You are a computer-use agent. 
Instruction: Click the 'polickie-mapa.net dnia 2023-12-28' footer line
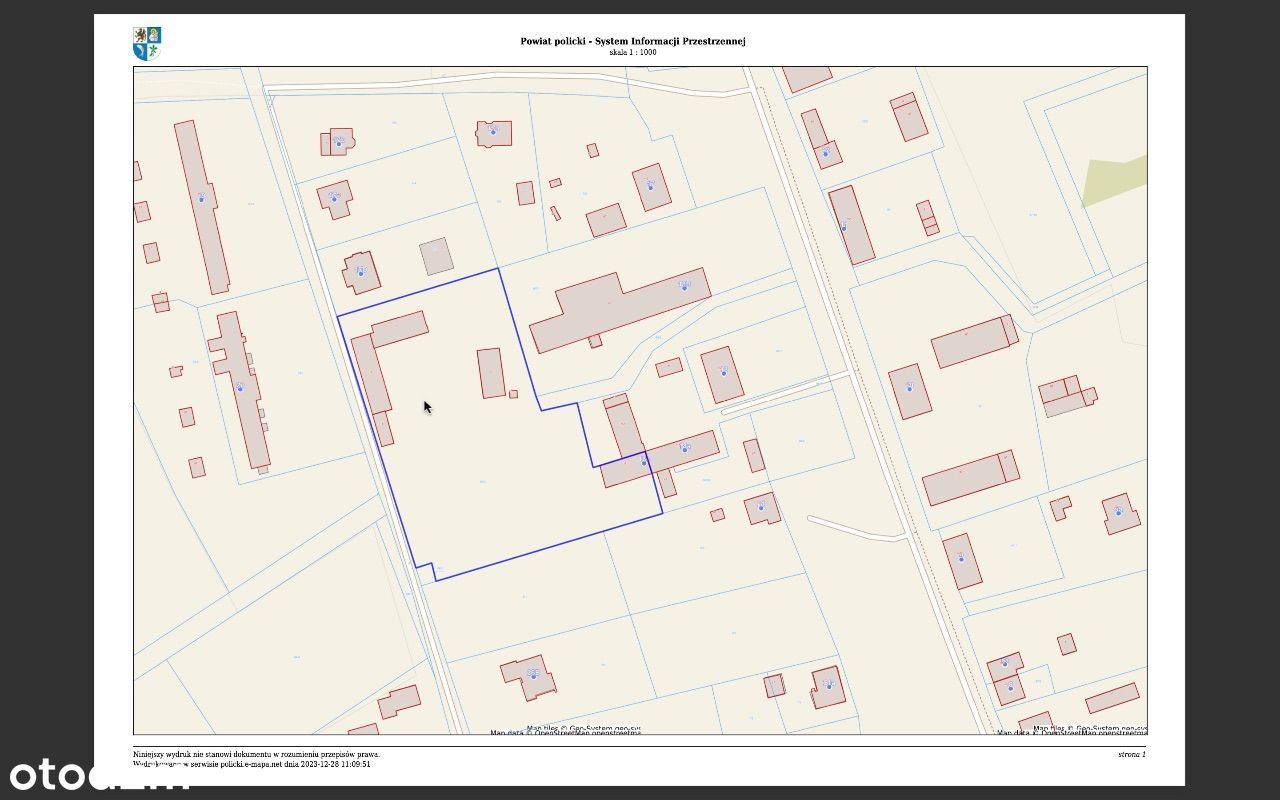252,764
